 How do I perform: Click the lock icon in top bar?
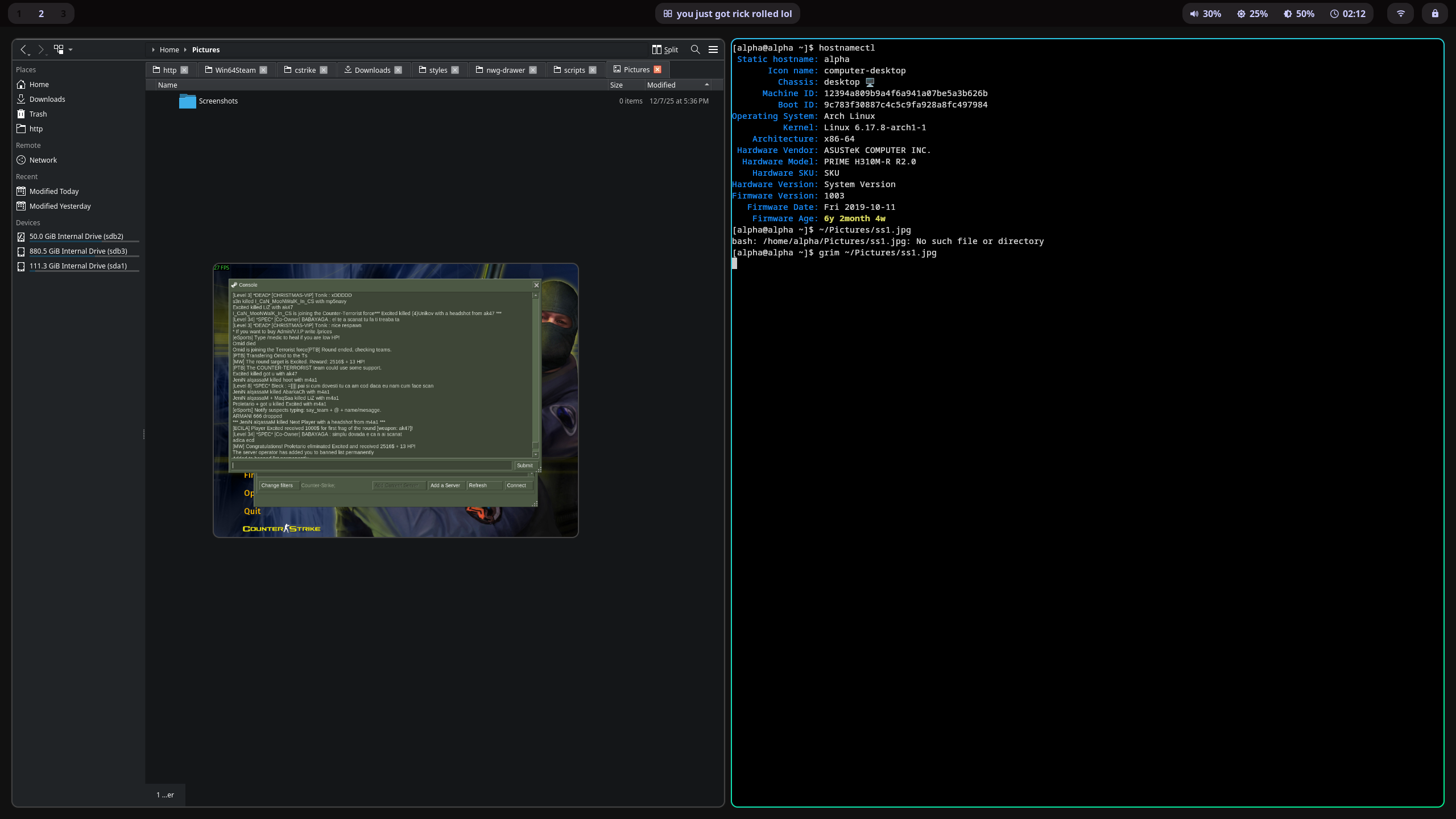pyautogui.click(x=1435, y=14)
